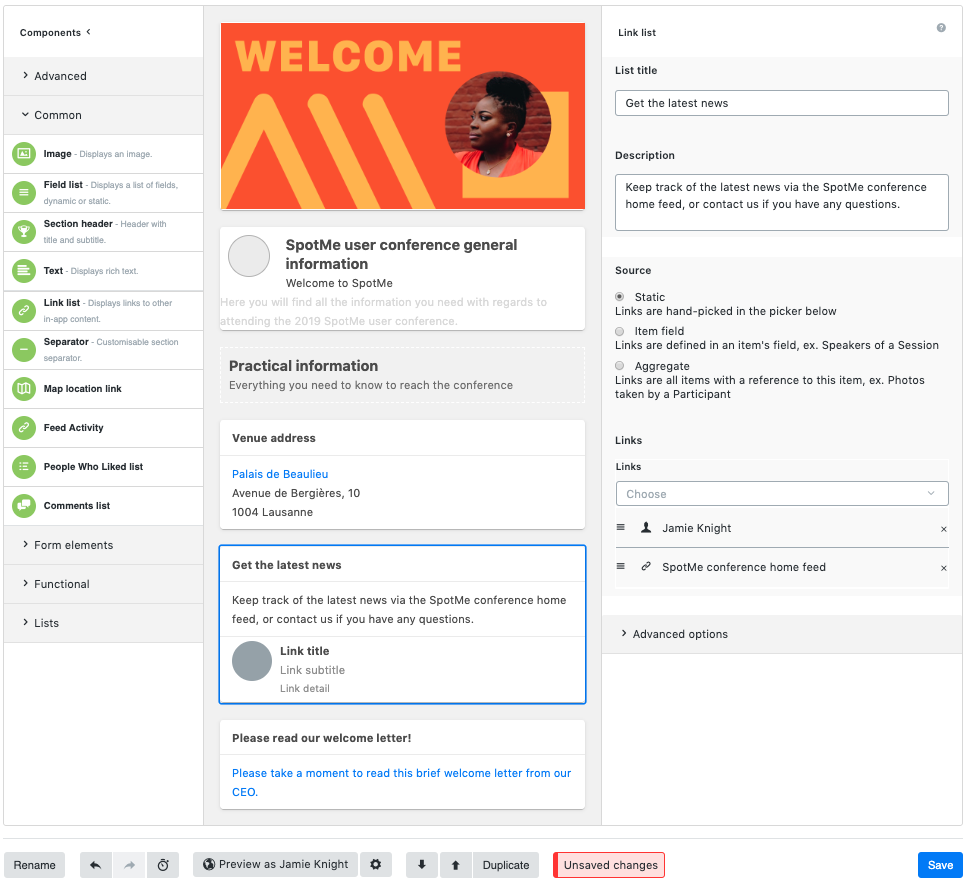Viewport: 968px width, 882px height.
Task: Expand the Functional section
Action: (103, 584)
